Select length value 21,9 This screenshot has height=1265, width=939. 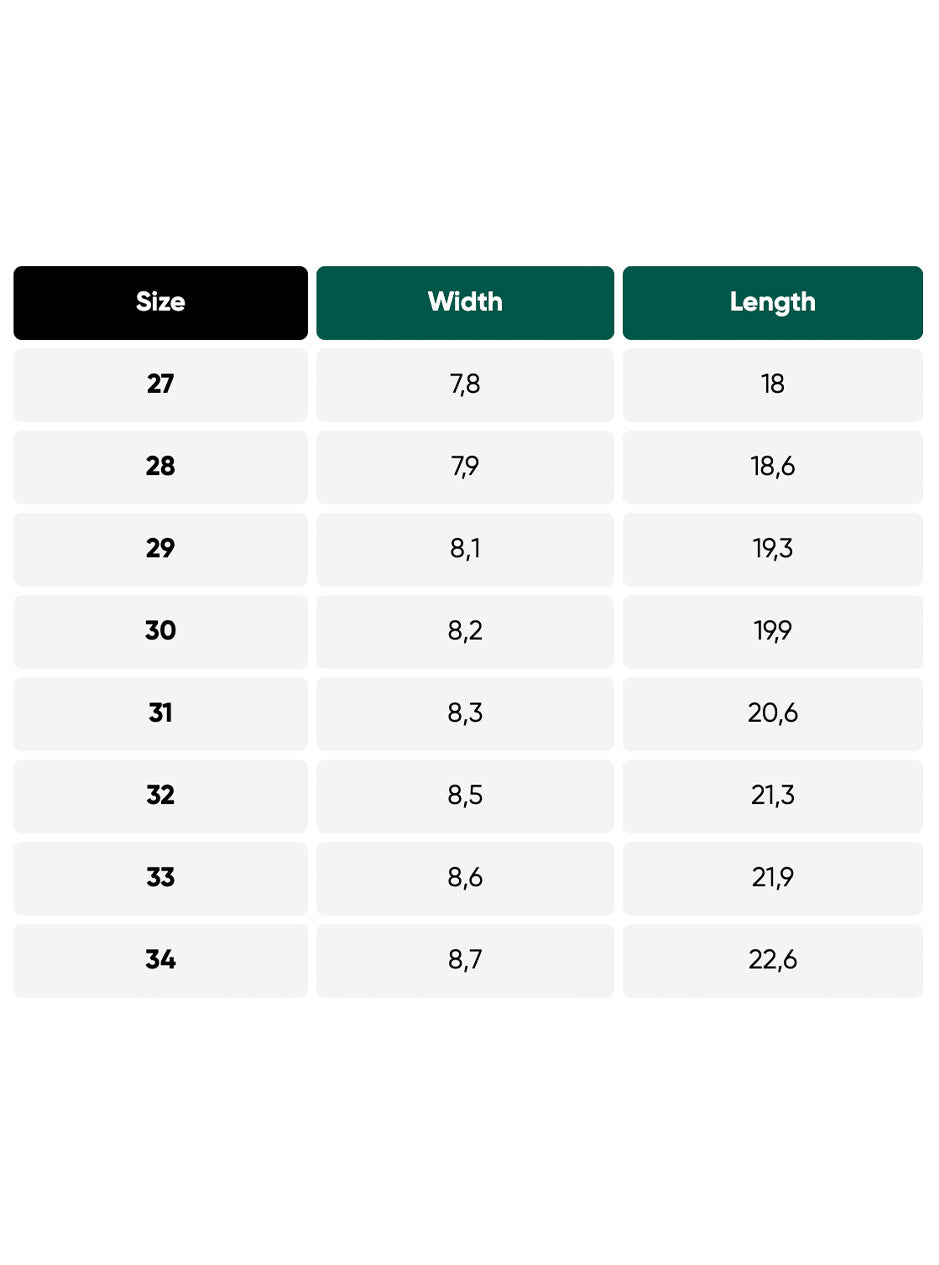pos(773,878)
